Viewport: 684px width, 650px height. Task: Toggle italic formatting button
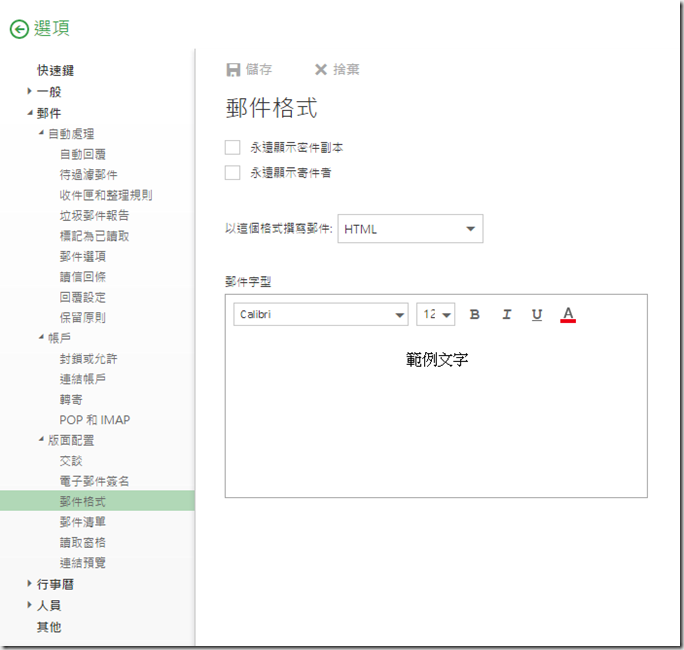point(506,315)
